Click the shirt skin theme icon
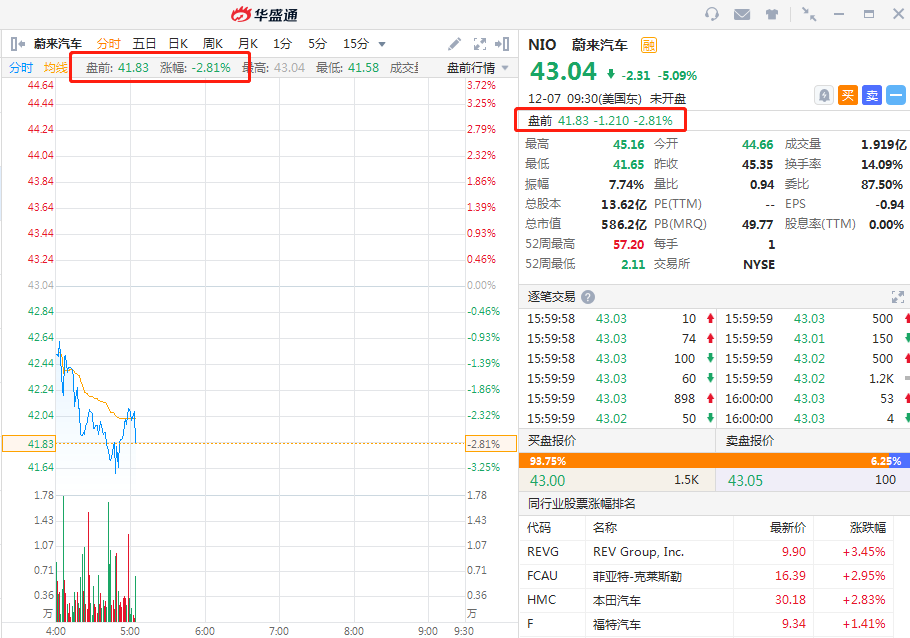Image resolution: width=910 pixels, height=638 pixels. (x=772, y=14)
